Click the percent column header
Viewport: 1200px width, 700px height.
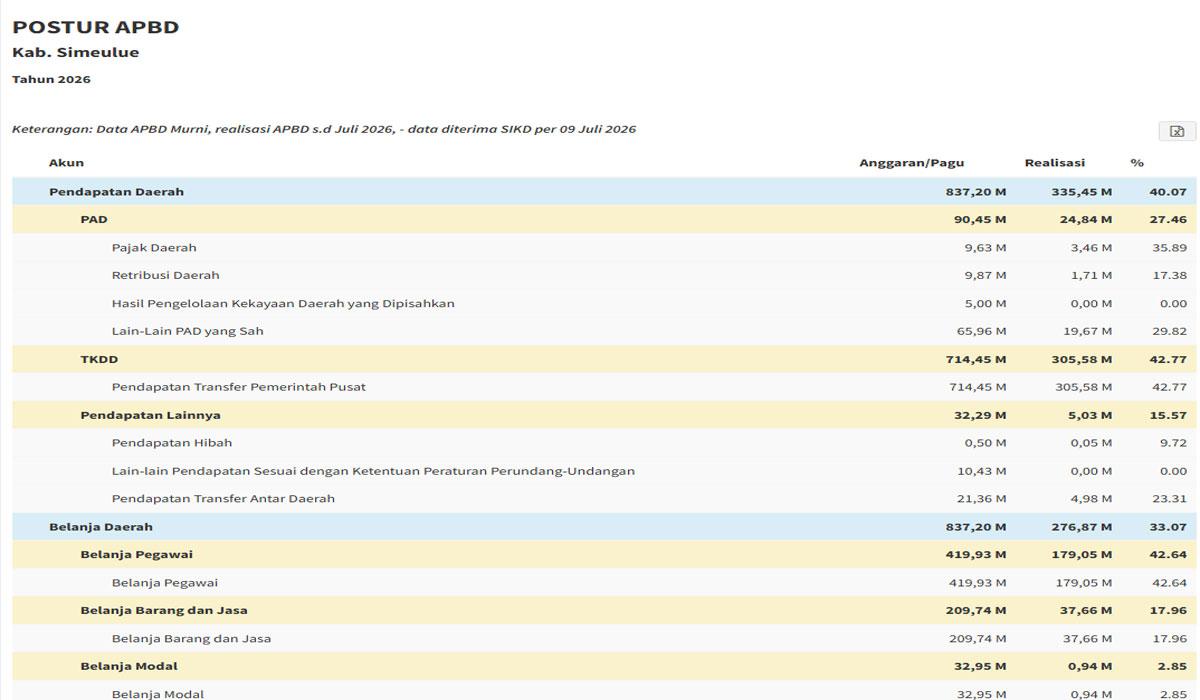coord(1137,163)
